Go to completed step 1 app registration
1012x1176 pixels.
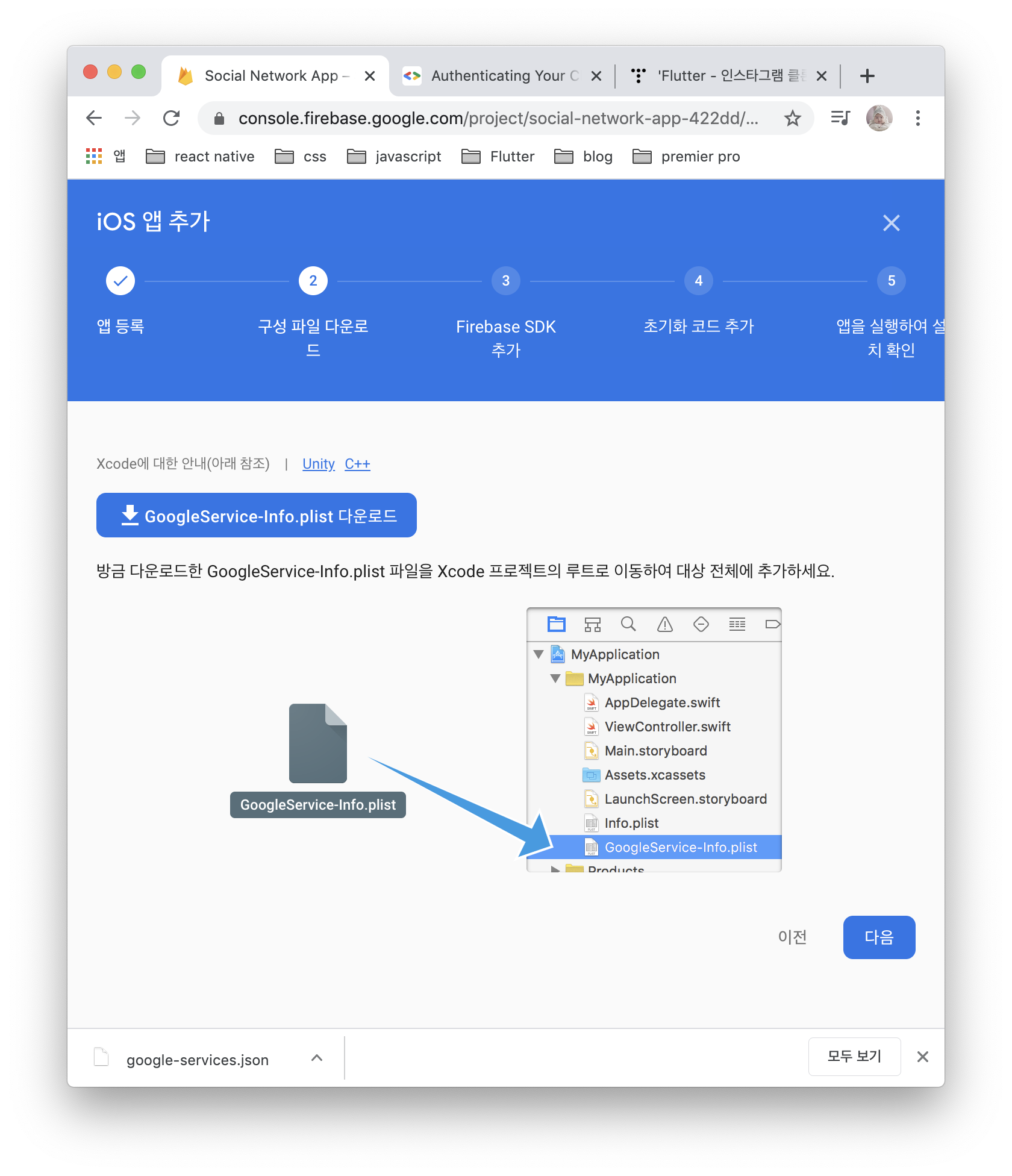pos(120,281)
